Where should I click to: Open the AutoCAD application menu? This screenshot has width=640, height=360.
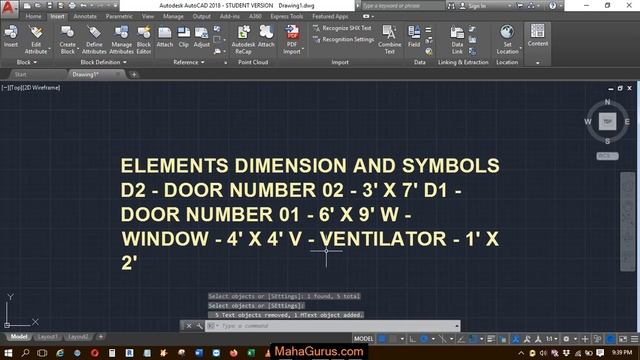(x=9, y=8)
